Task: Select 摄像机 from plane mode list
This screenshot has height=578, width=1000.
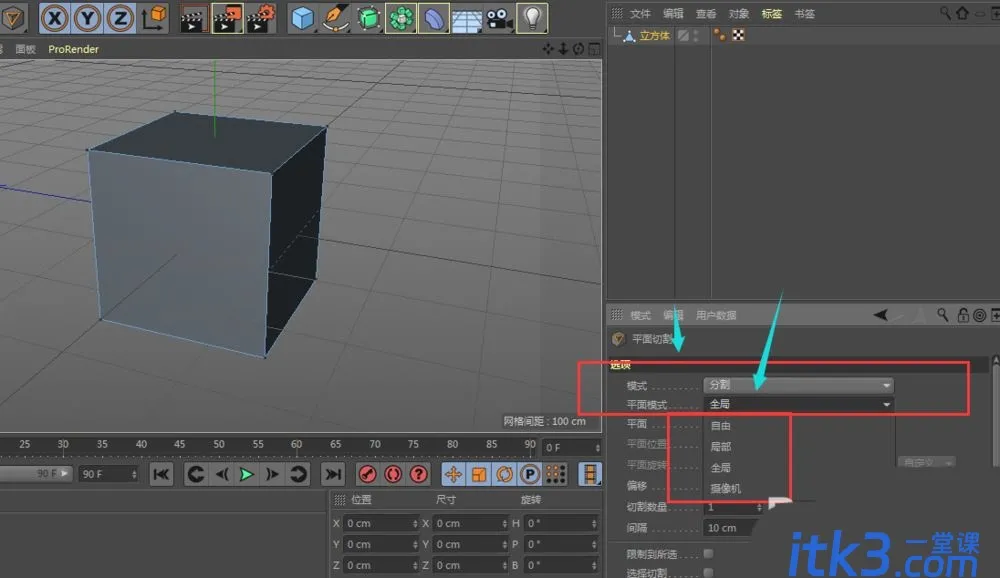Action: [x=726, y=489]
